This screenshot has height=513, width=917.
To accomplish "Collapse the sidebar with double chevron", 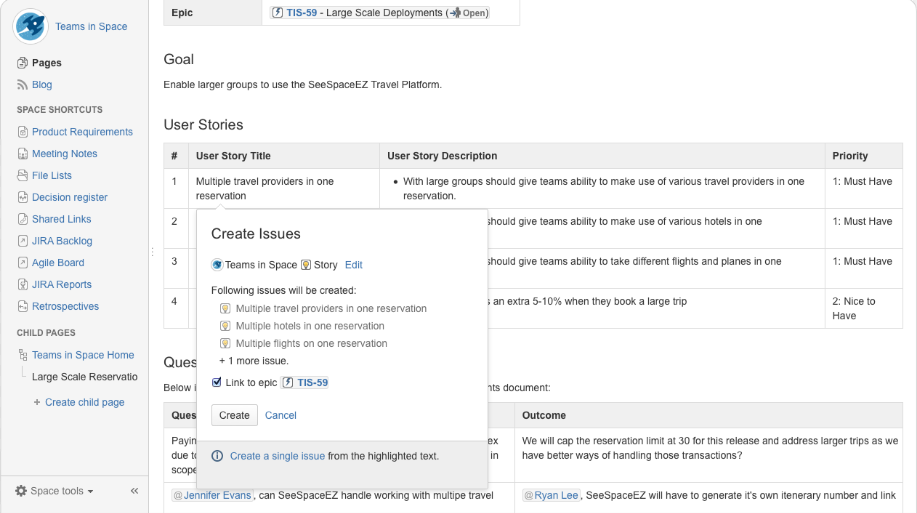I will (x=135, y=491).
